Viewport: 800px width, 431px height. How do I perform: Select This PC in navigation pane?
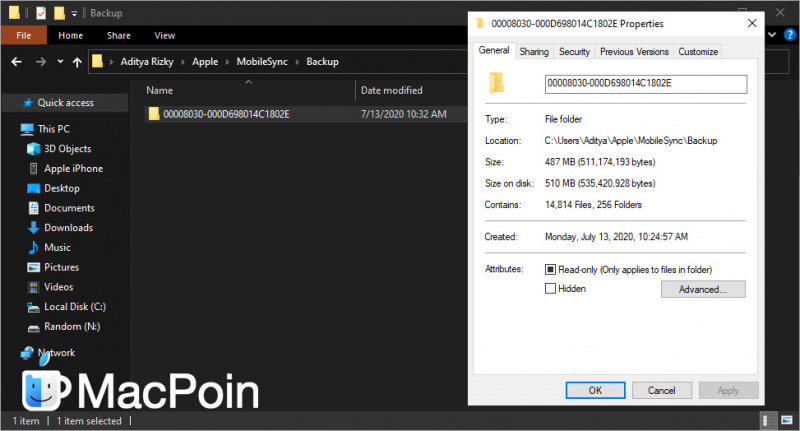[x=54, y=129]
